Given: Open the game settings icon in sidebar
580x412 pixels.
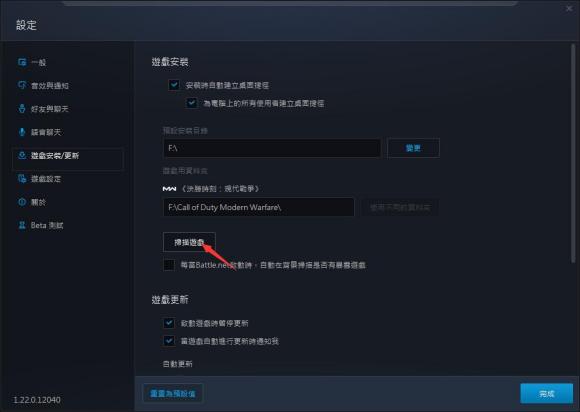Looking at the screenshot, I should (x=22, y=179).
